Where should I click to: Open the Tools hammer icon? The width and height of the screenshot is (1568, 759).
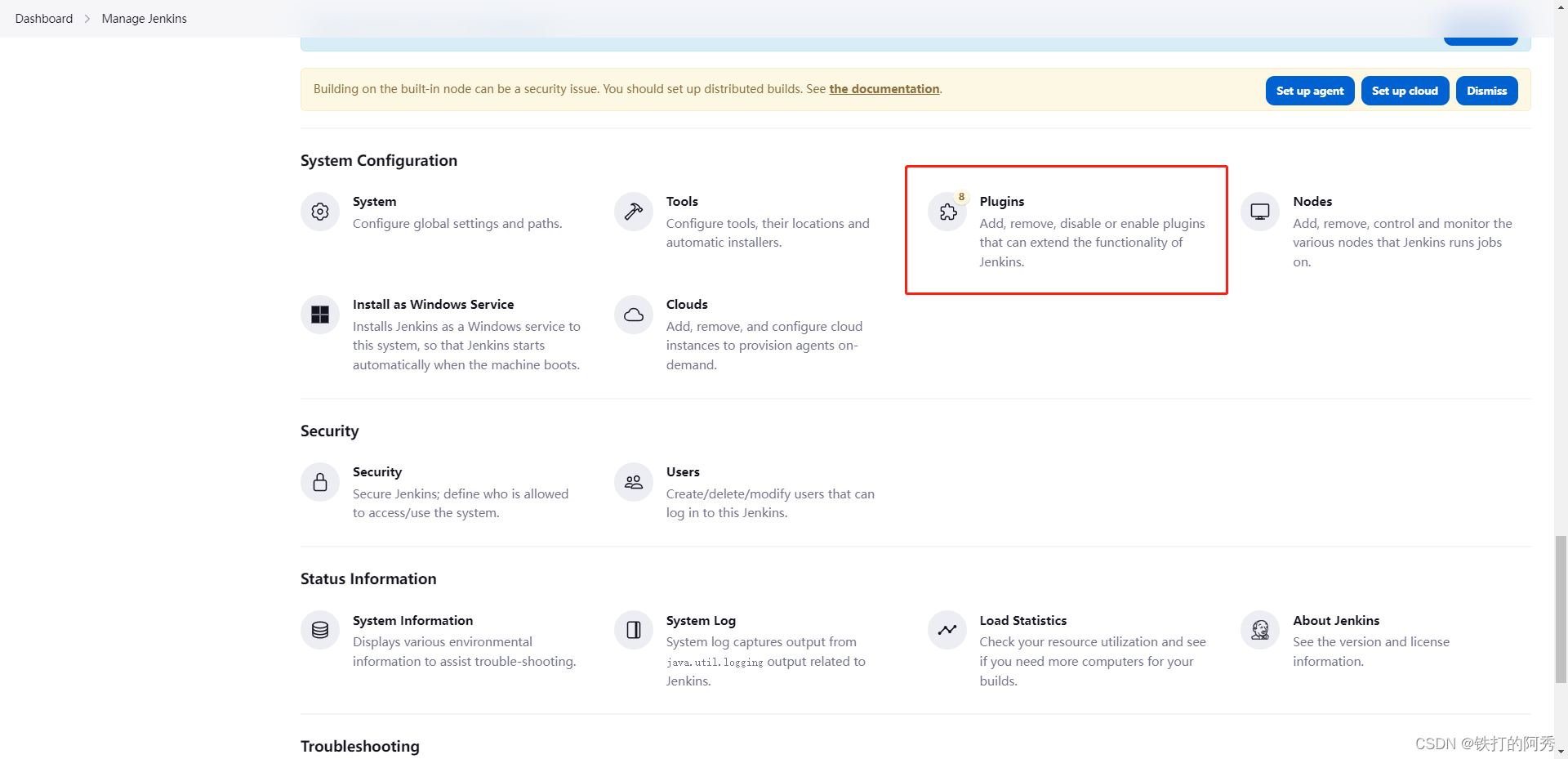tap(634, 212)
